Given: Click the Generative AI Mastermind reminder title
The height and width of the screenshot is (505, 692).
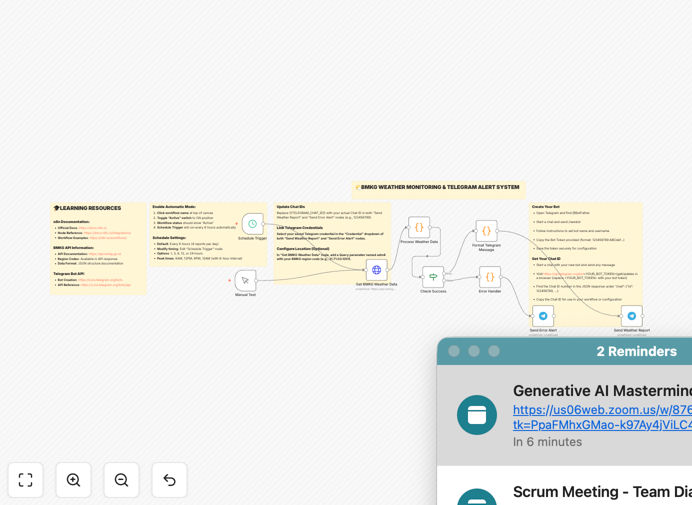Looking at the screenshot, I should [x=602, y=391].
